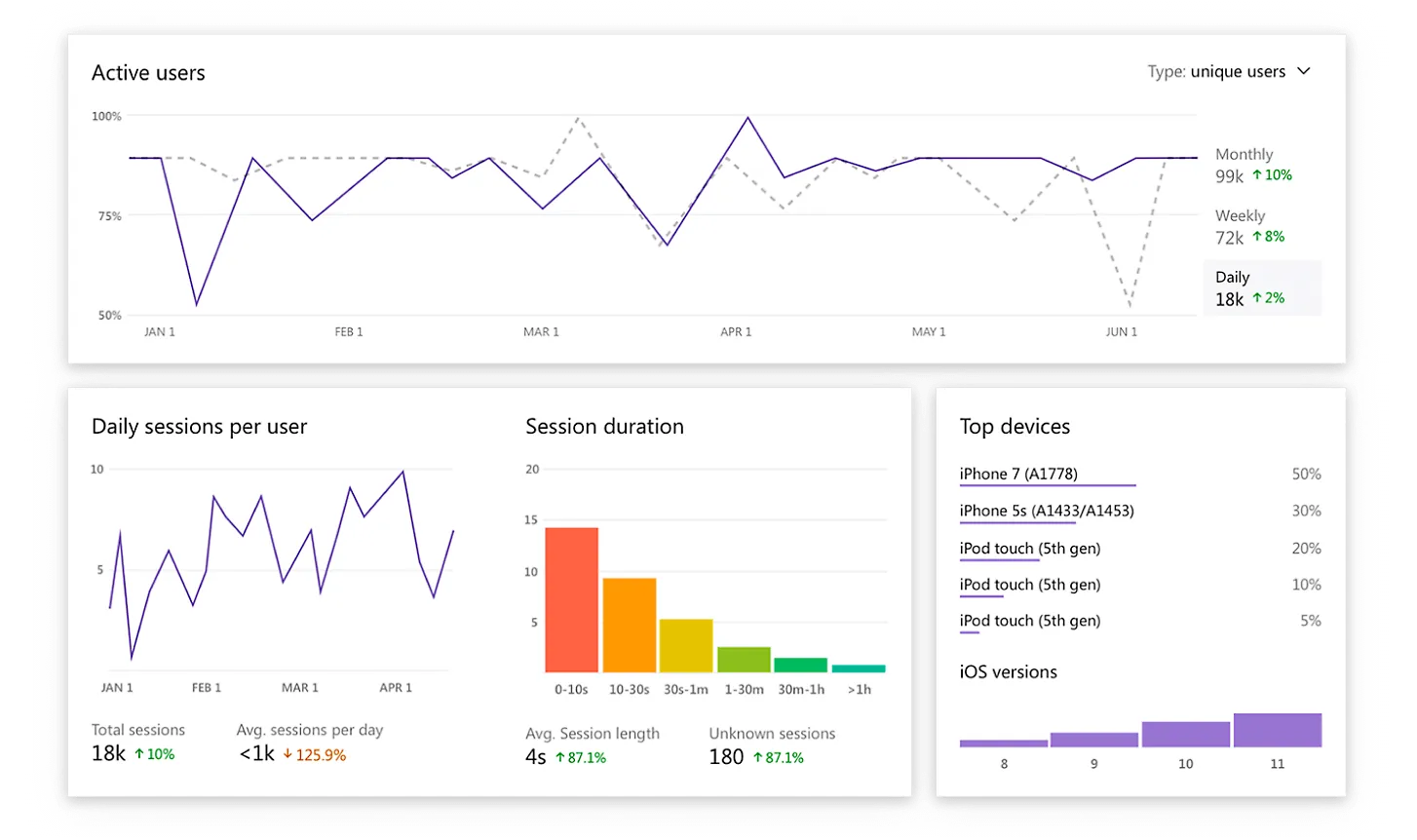Click the yellow 30s-1m duration bar
Screen dimensions: 1417x840
[686, 645]
